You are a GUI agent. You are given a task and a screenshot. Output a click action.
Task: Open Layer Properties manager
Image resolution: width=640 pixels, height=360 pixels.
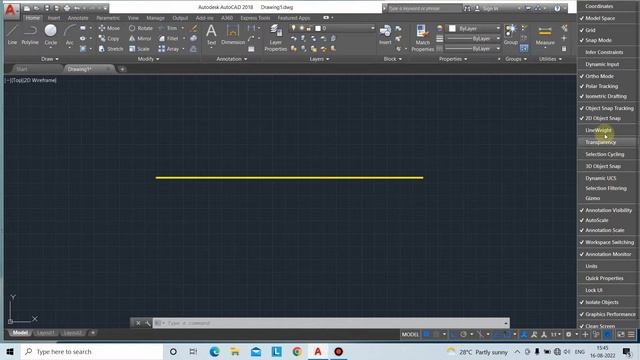[276, 38]
